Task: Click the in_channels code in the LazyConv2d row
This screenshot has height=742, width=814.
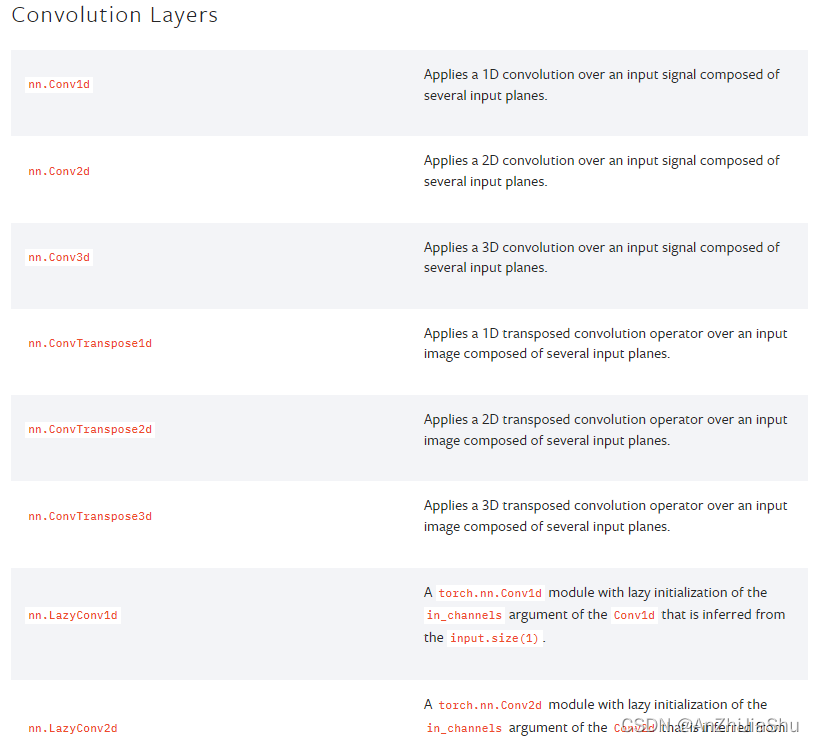Action: tap(464, 728)
